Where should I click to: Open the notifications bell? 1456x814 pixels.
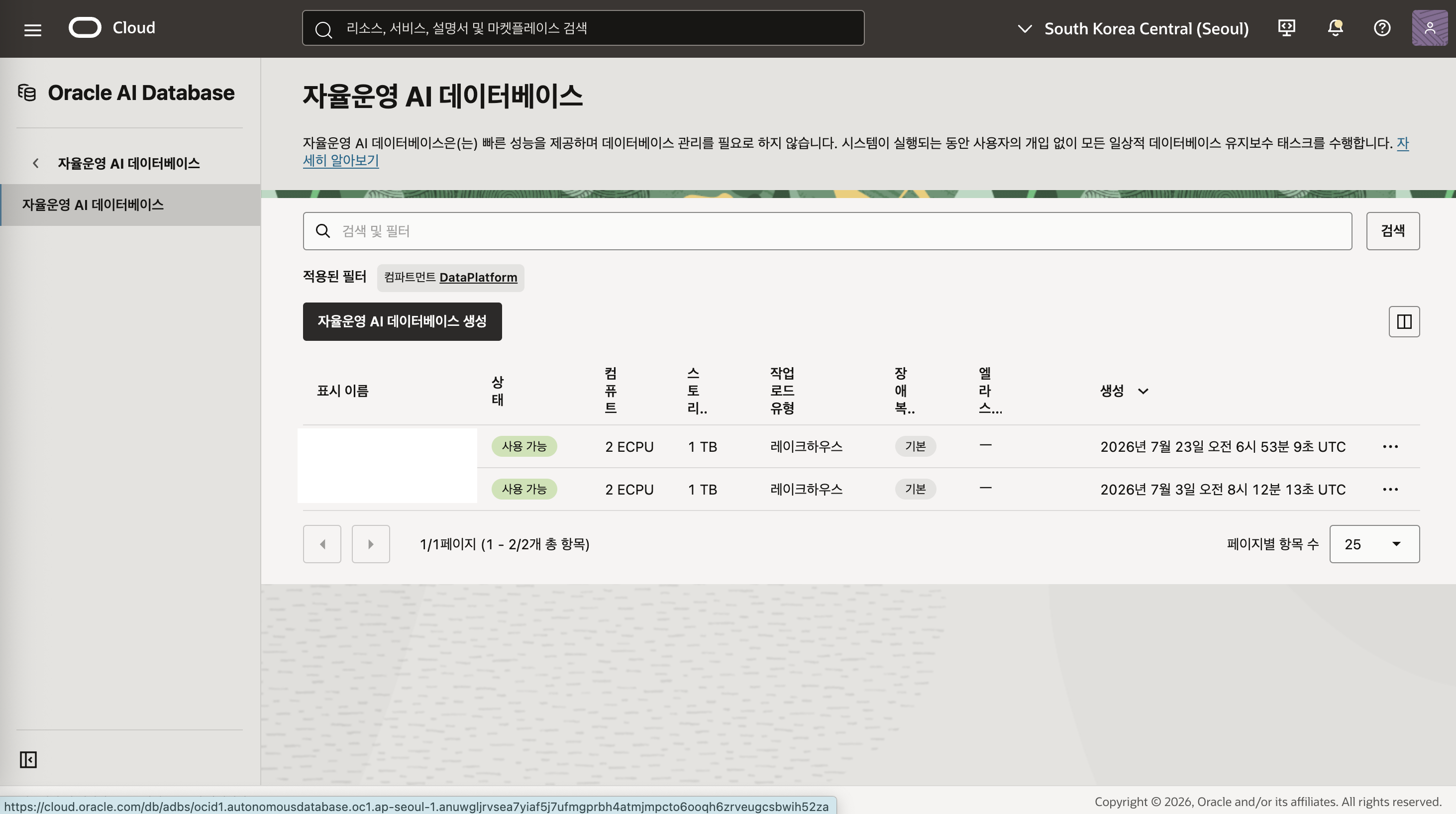point(1335,28)
